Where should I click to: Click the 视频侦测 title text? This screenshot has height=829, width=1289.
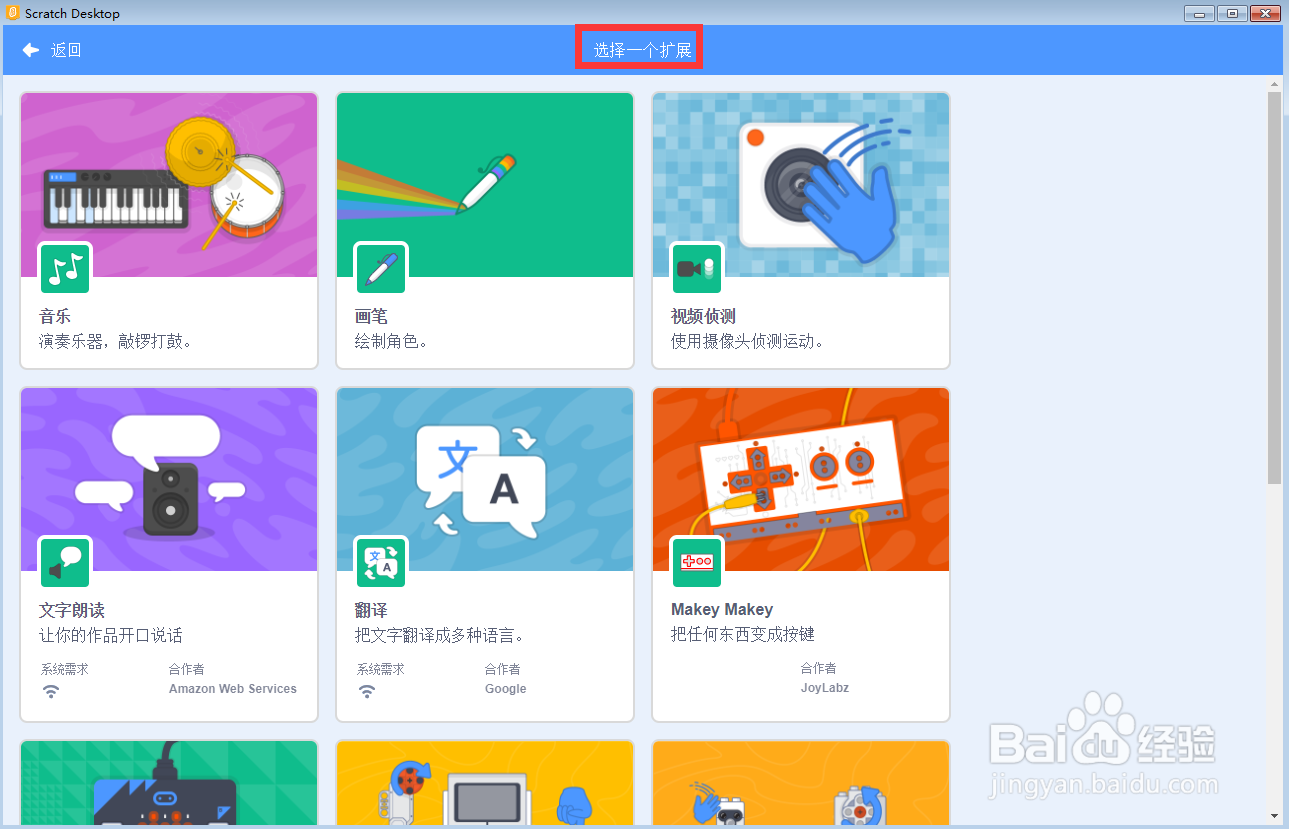click(703, 316)
